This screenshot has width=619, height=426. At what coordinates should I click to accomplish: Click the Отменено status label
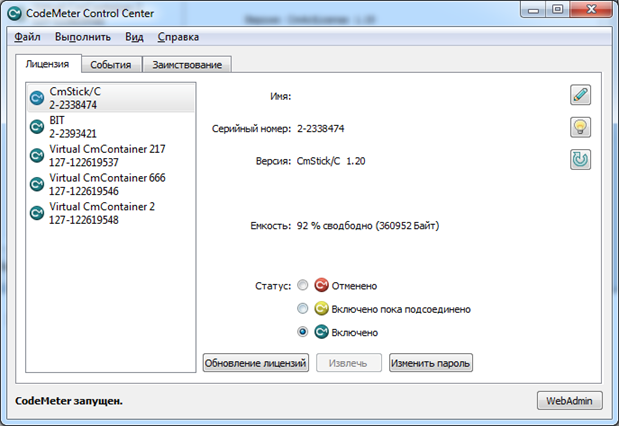(354, 285)
